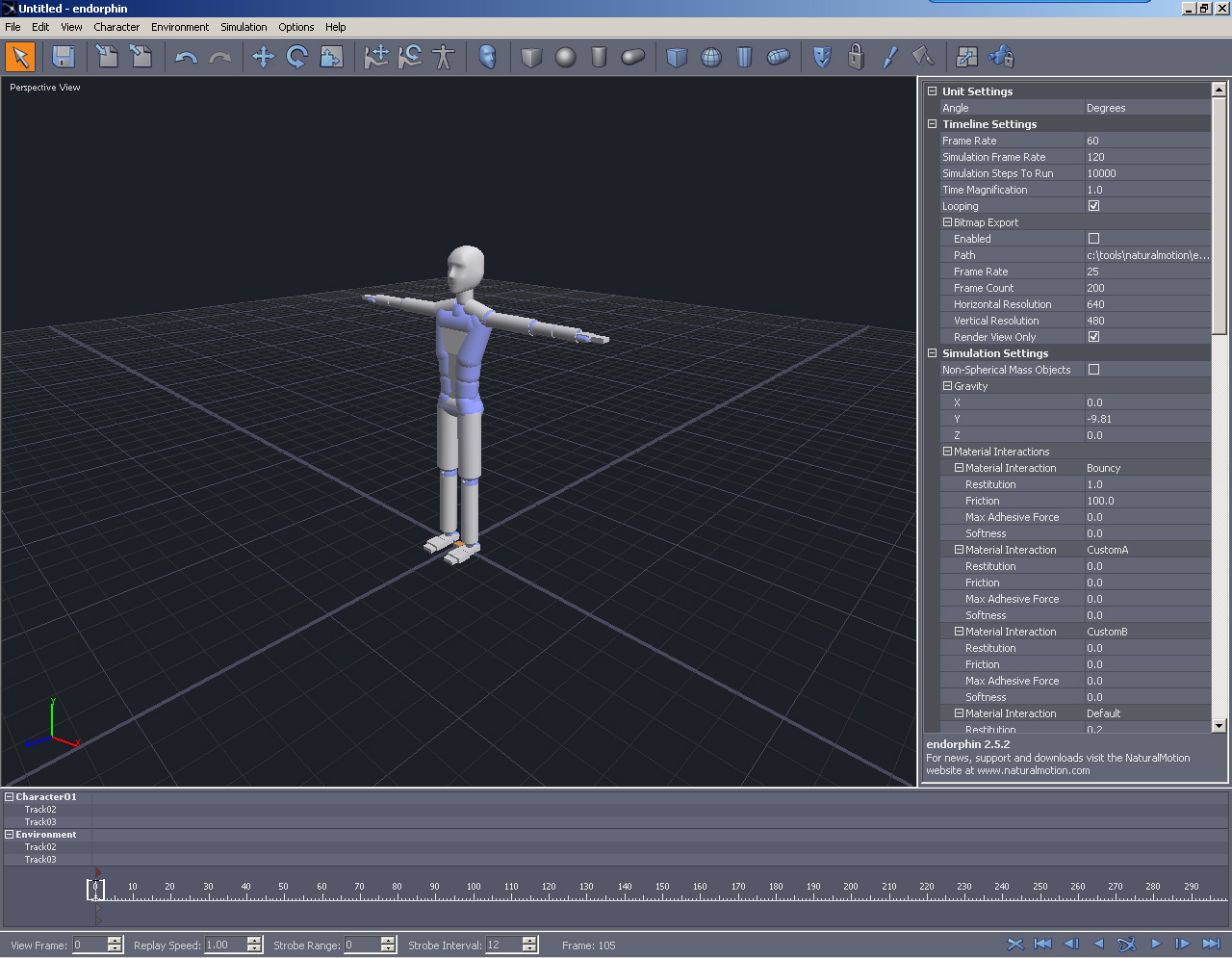
Task: Click the undo arrow icon
Action: pos(186,57)
